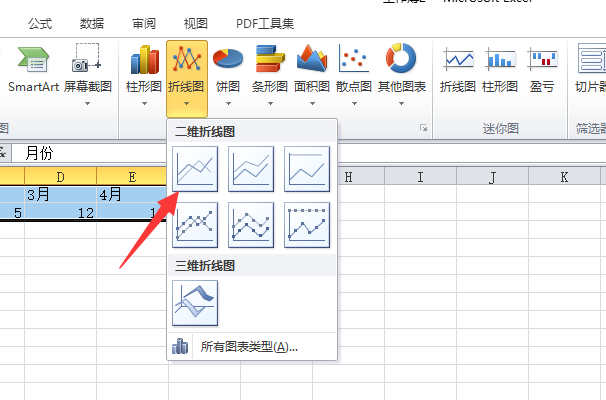Screen dimensions: 606x400
Task: Pick the 100% stacked line chart thumbnail
Action: [307, 169]
